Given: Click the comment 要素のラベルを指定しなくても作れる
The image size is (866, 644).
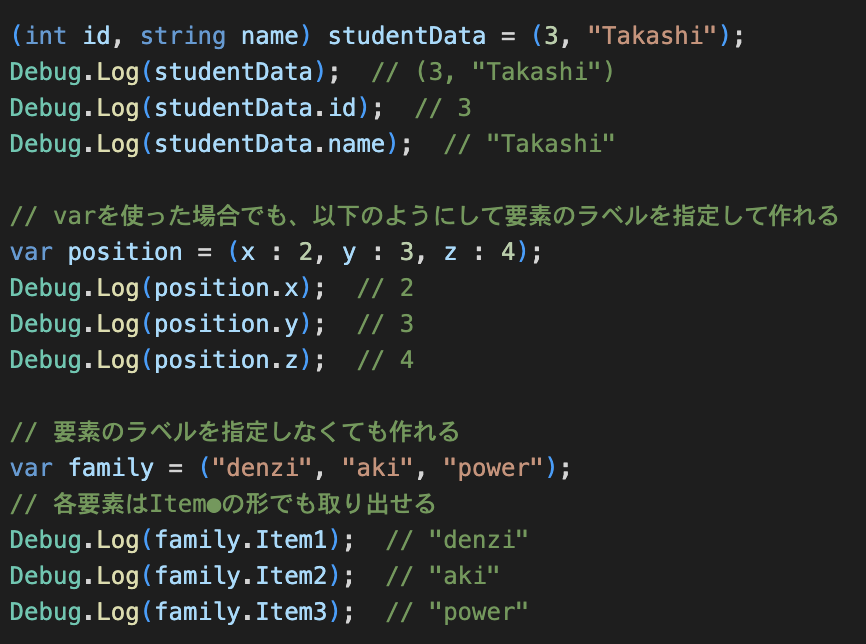Looking at the screenshot, I should (x=235, y=432).
